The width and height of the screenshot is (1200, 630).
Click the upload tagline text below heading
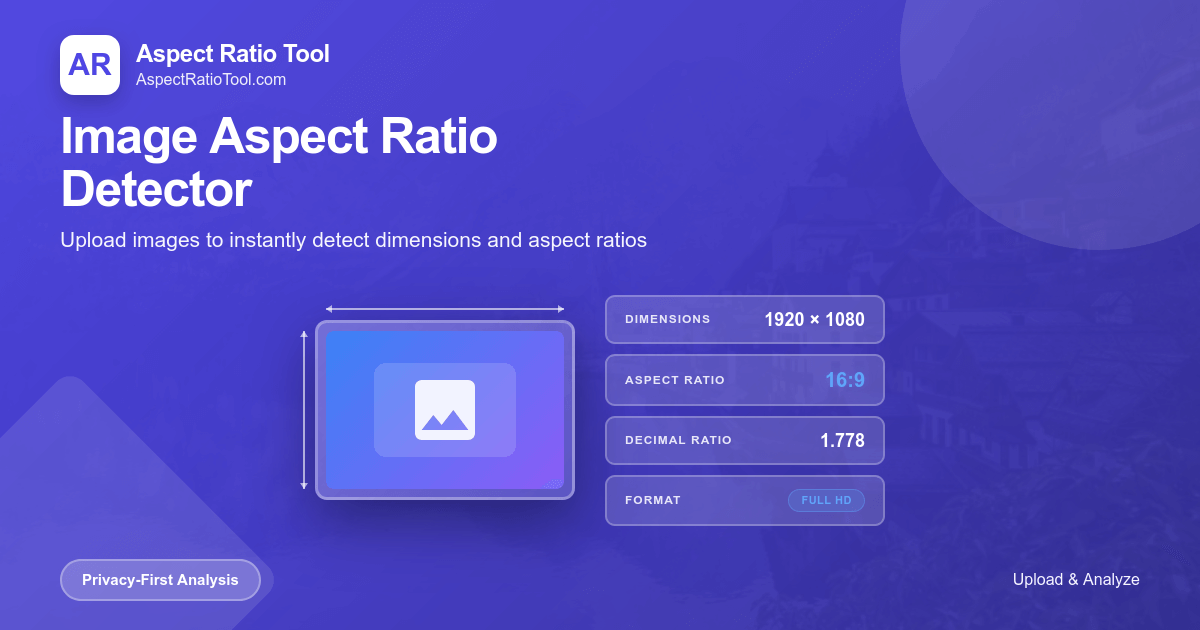353,240
